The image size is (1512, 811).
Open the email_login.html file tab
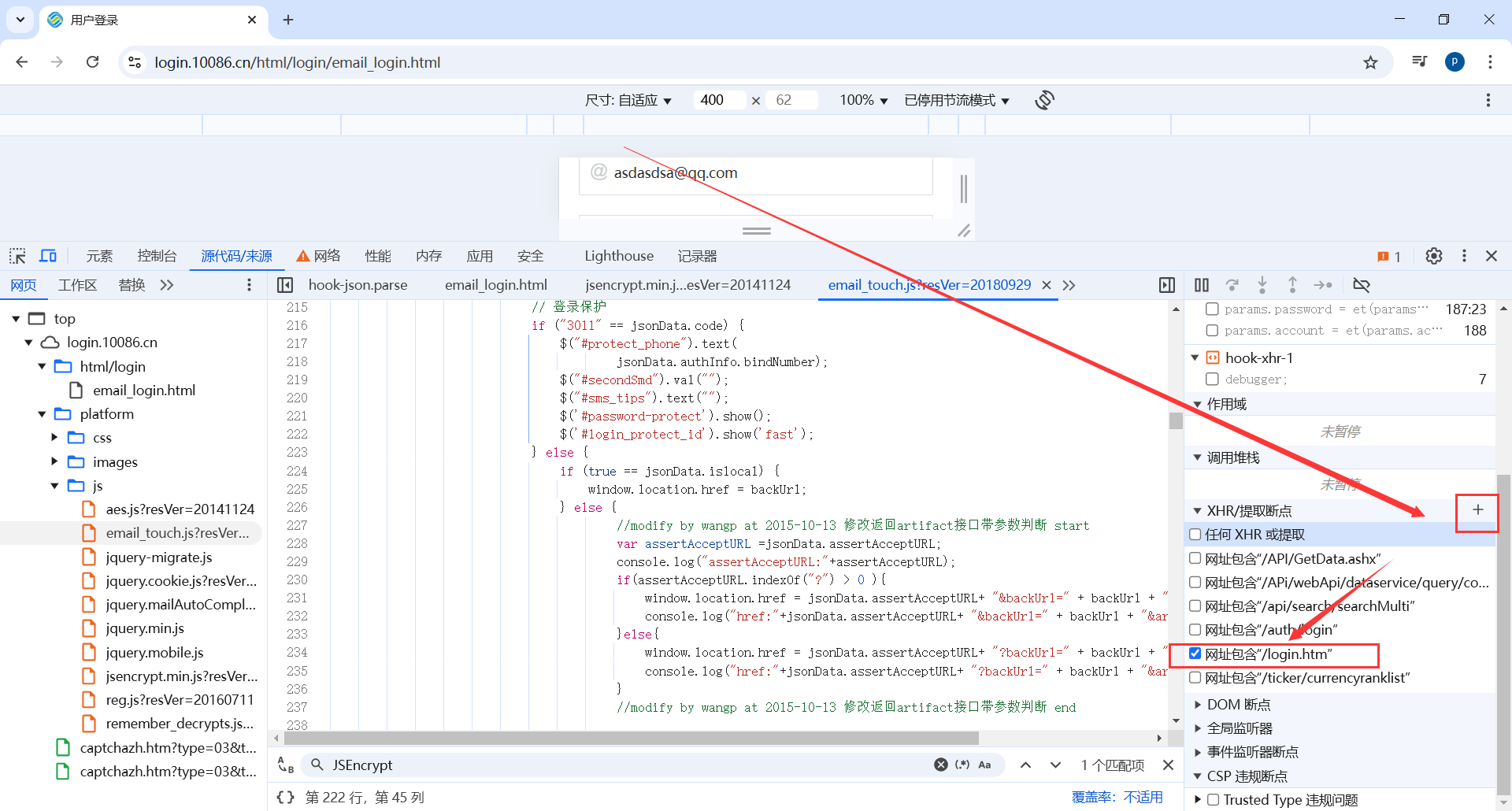tap(496, 285)
